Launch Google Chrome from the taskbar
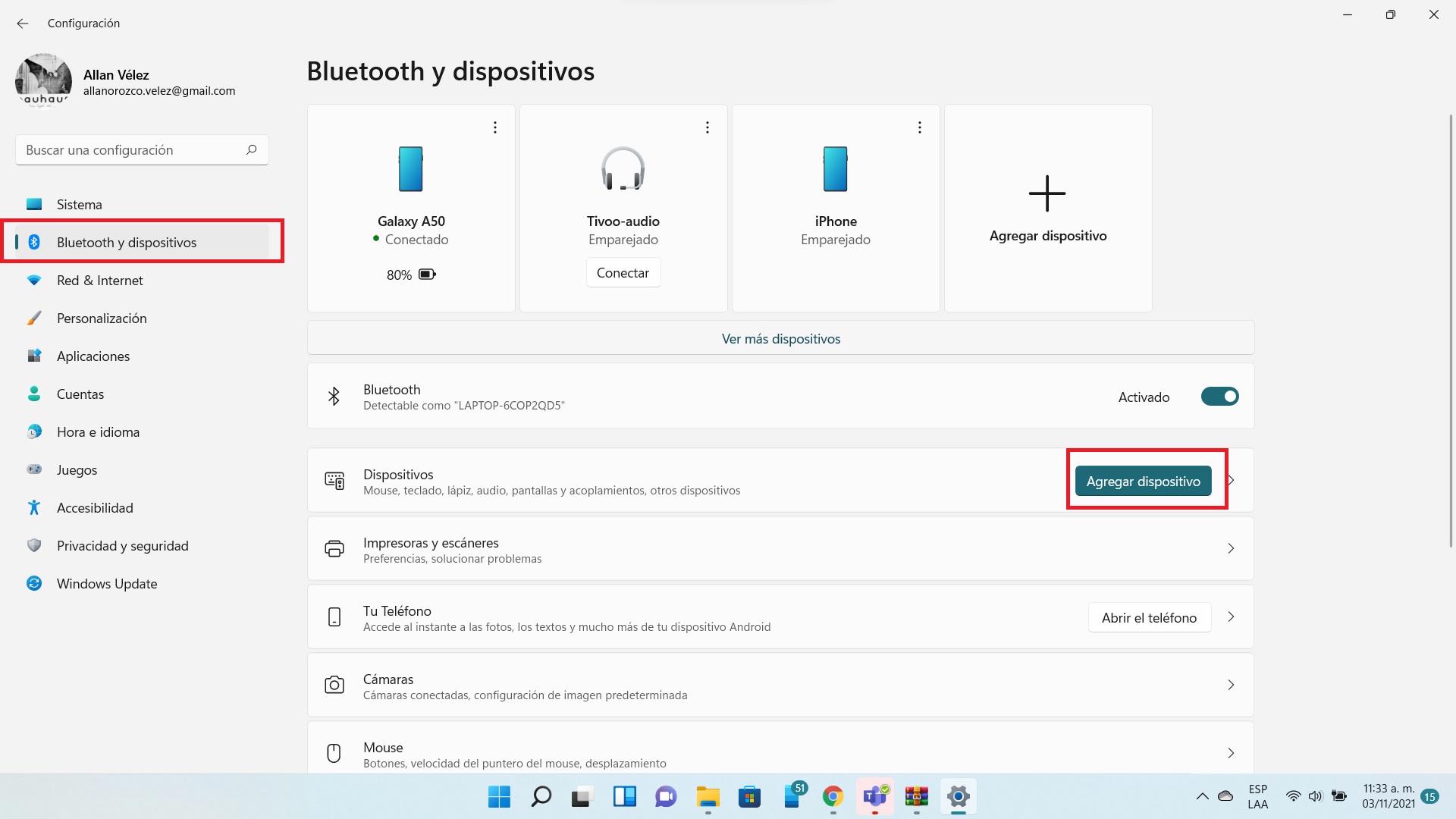1456x819 pixels. [833, 797]
